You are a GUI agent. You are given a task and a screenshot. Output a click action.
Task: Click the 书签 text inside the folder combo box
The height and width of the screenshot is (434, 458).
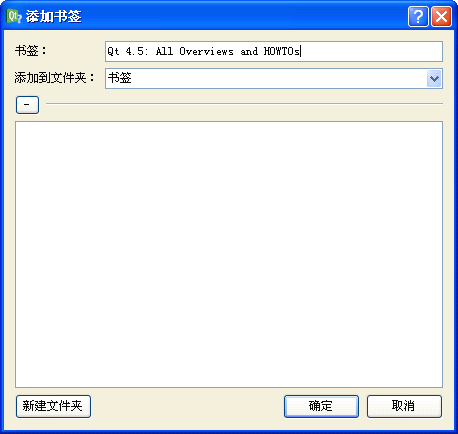119,78
